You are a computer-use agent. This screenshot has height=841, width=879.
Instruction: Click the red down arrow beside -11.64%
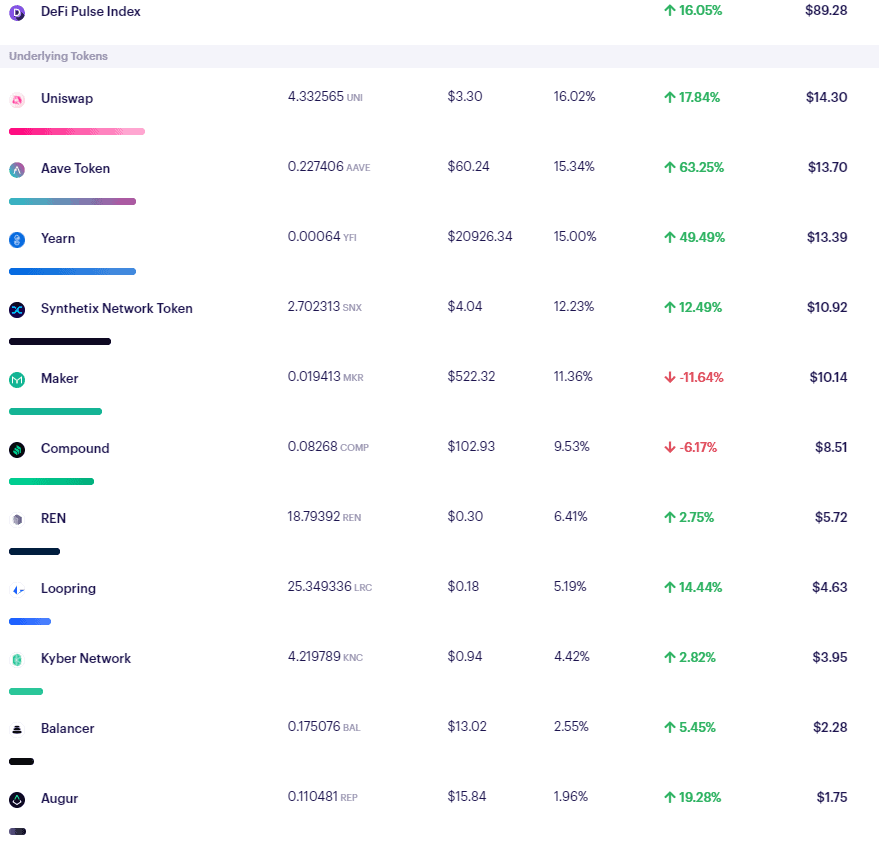pyautogui.click(x=669, y=377)
